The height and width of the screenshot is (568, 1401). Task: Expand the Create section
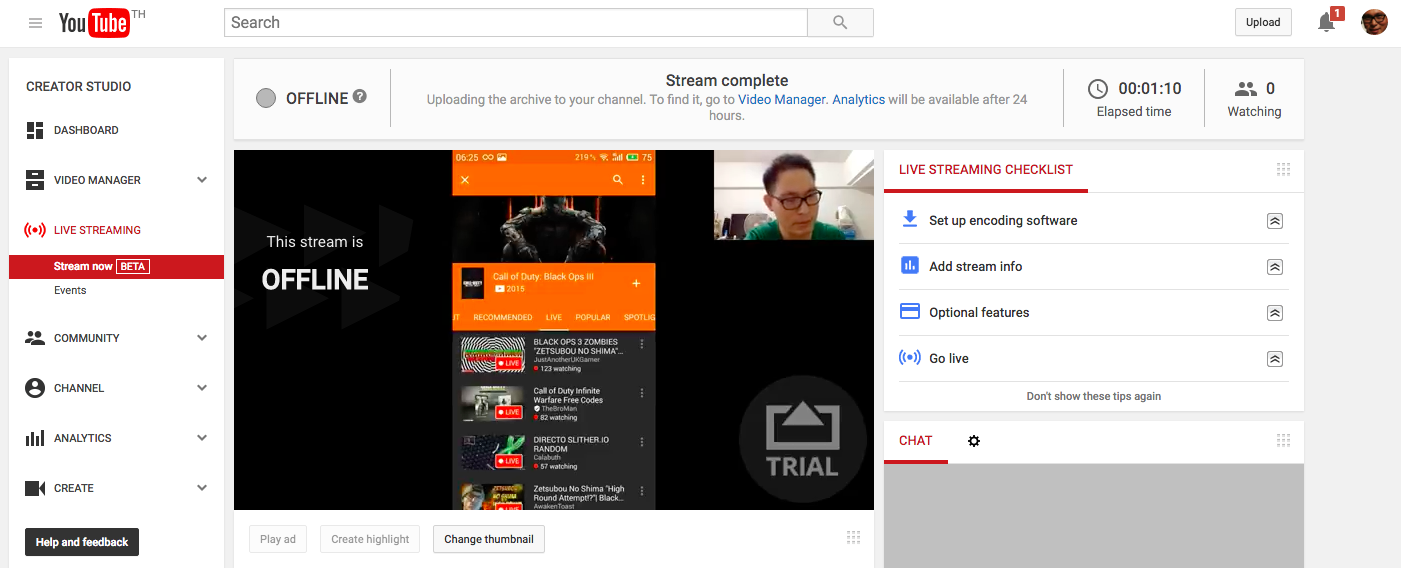[202, 488]
